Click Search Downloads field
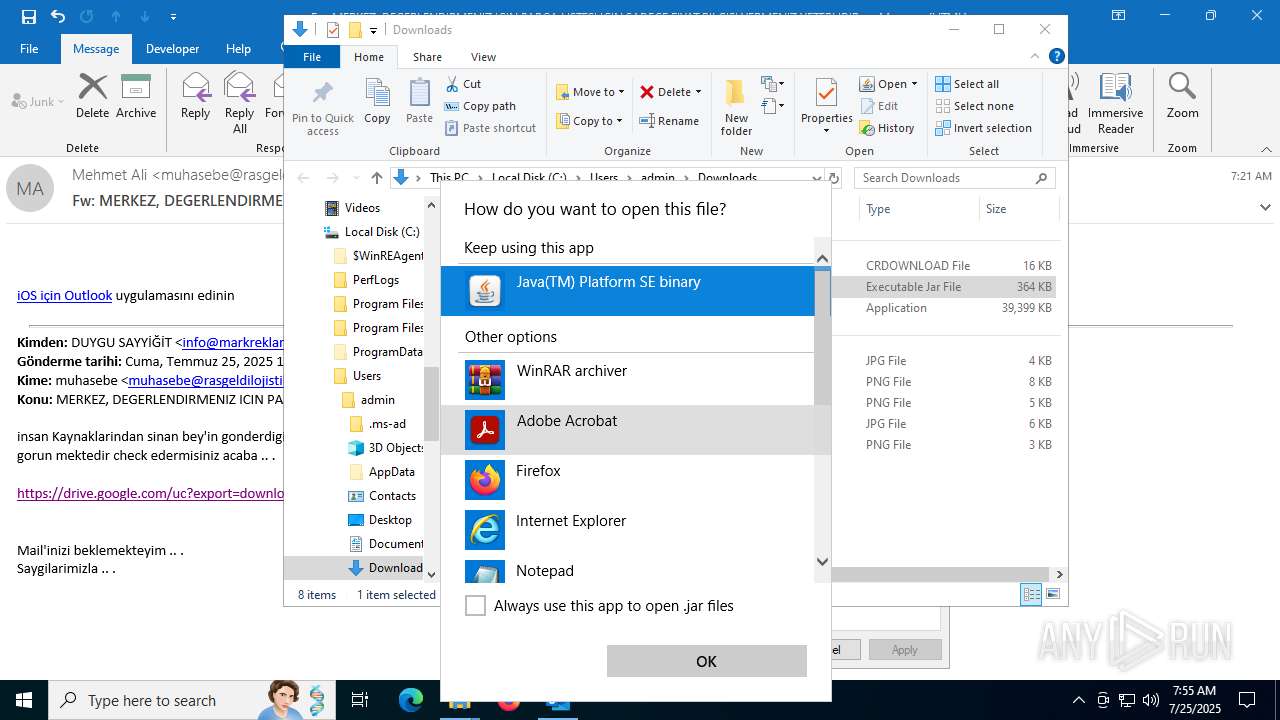 point(955,178)
